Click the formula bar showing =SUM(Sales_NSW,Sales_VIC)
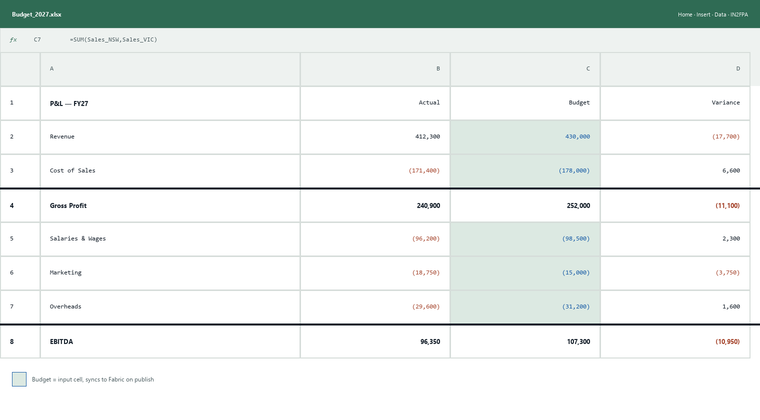 [113, 40]
